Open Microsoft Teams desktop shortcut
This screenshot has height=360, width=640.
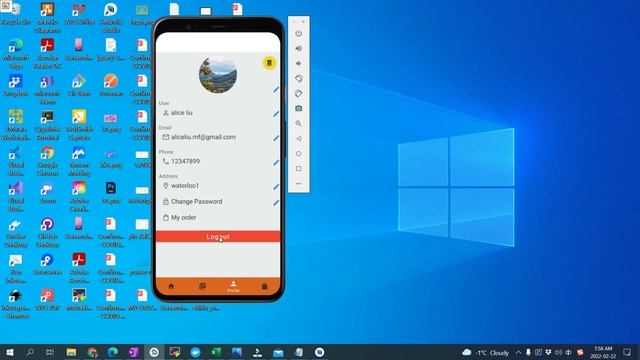(47, 89)
